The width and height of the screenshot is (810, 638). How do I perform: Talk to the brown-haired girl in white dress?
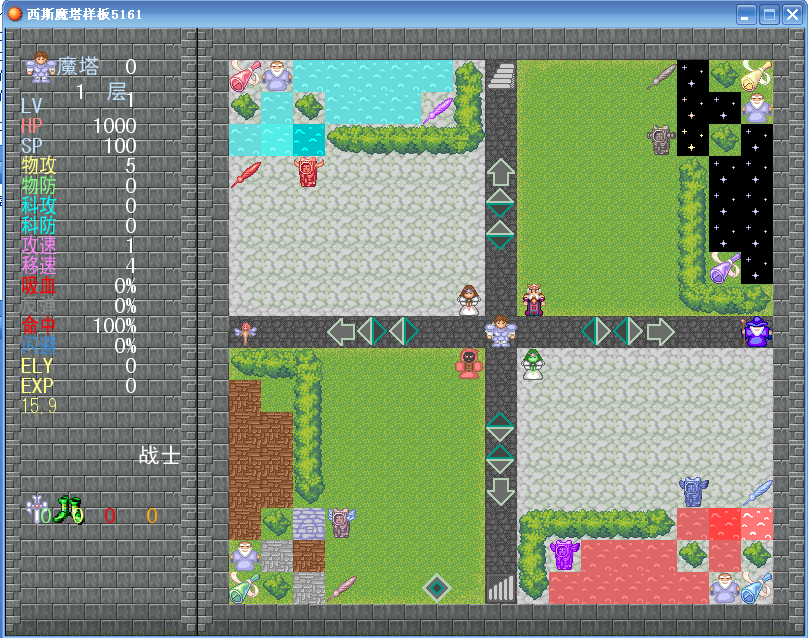(469, 300)
